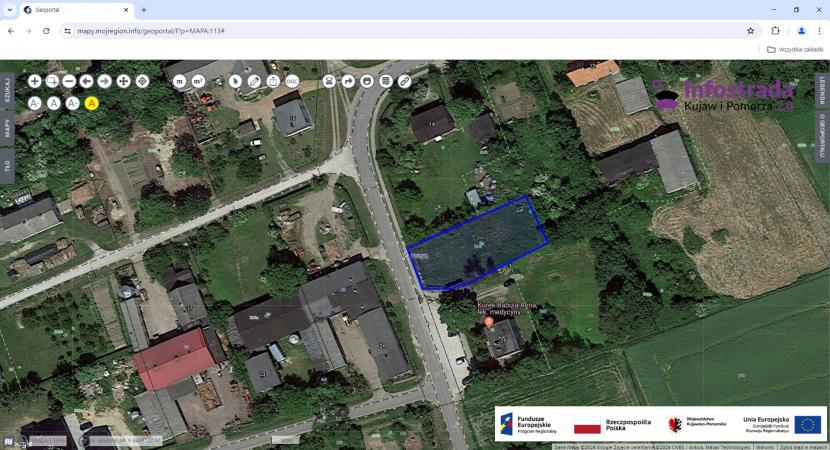Click the Infostrada Kujaw i Pomorza logo
This screenshot has height=450, width=830.
723,95
